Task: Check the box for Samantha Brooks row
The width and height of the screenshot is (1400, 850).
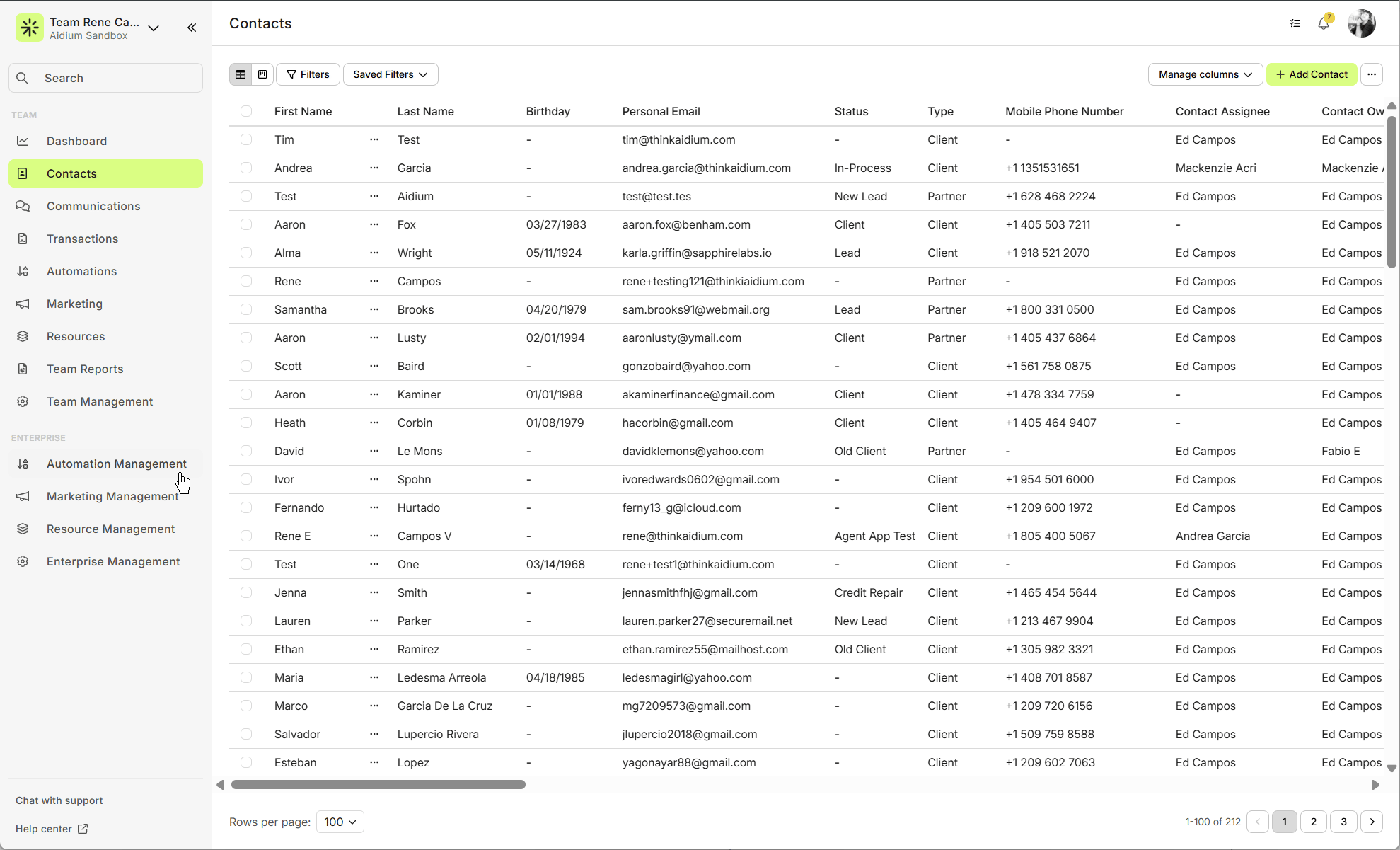Action: [246, 309]
